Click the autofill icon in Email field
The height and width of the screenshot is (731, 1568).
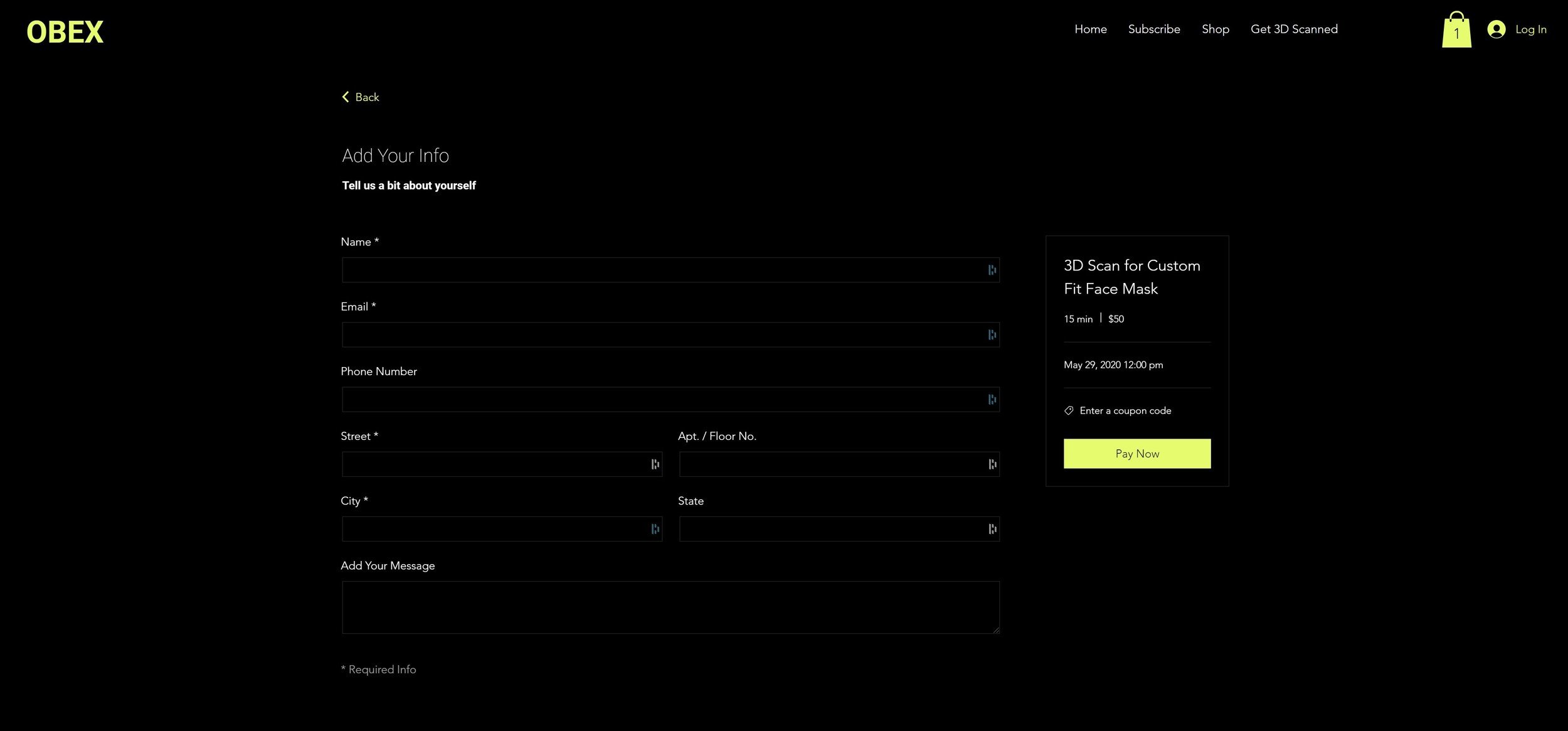click(x=992, y=334)
